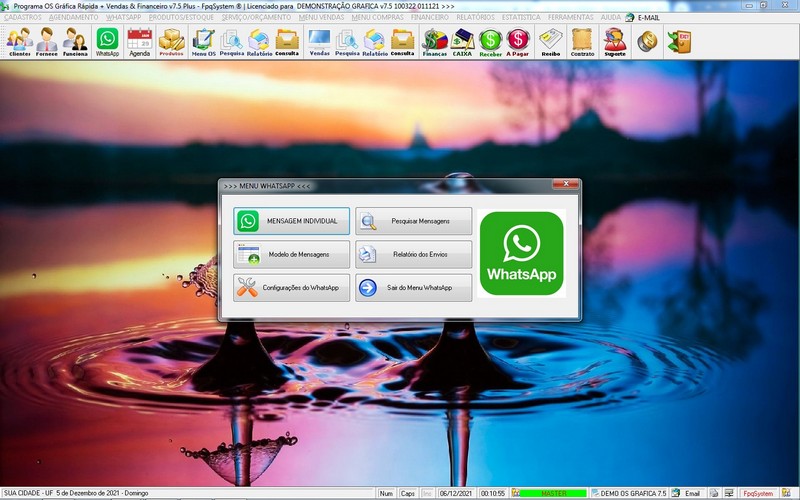Open the RELATÓRIOS menu
The height and width of the screenshot is (500, 800).
pyautogui.click(x=475, y=17)
